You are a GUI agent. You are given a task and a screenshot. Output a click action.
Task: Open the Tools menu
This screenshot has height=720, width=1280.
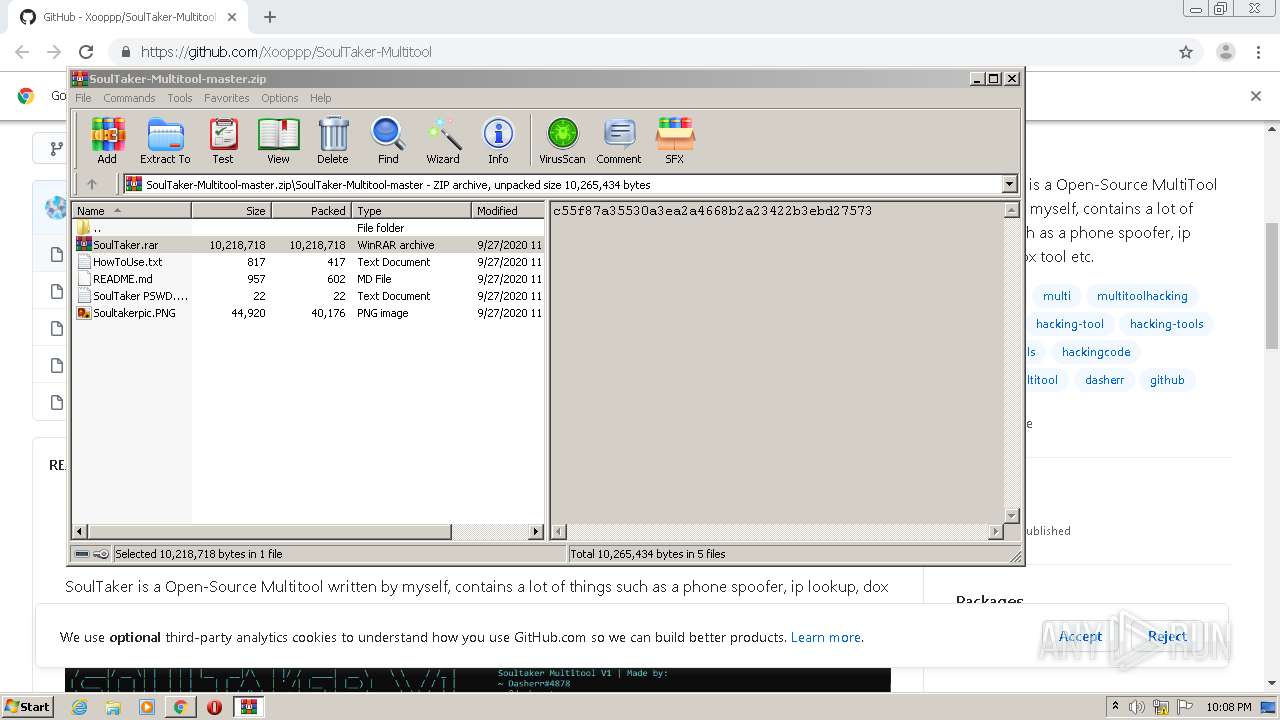pos(180,98)
